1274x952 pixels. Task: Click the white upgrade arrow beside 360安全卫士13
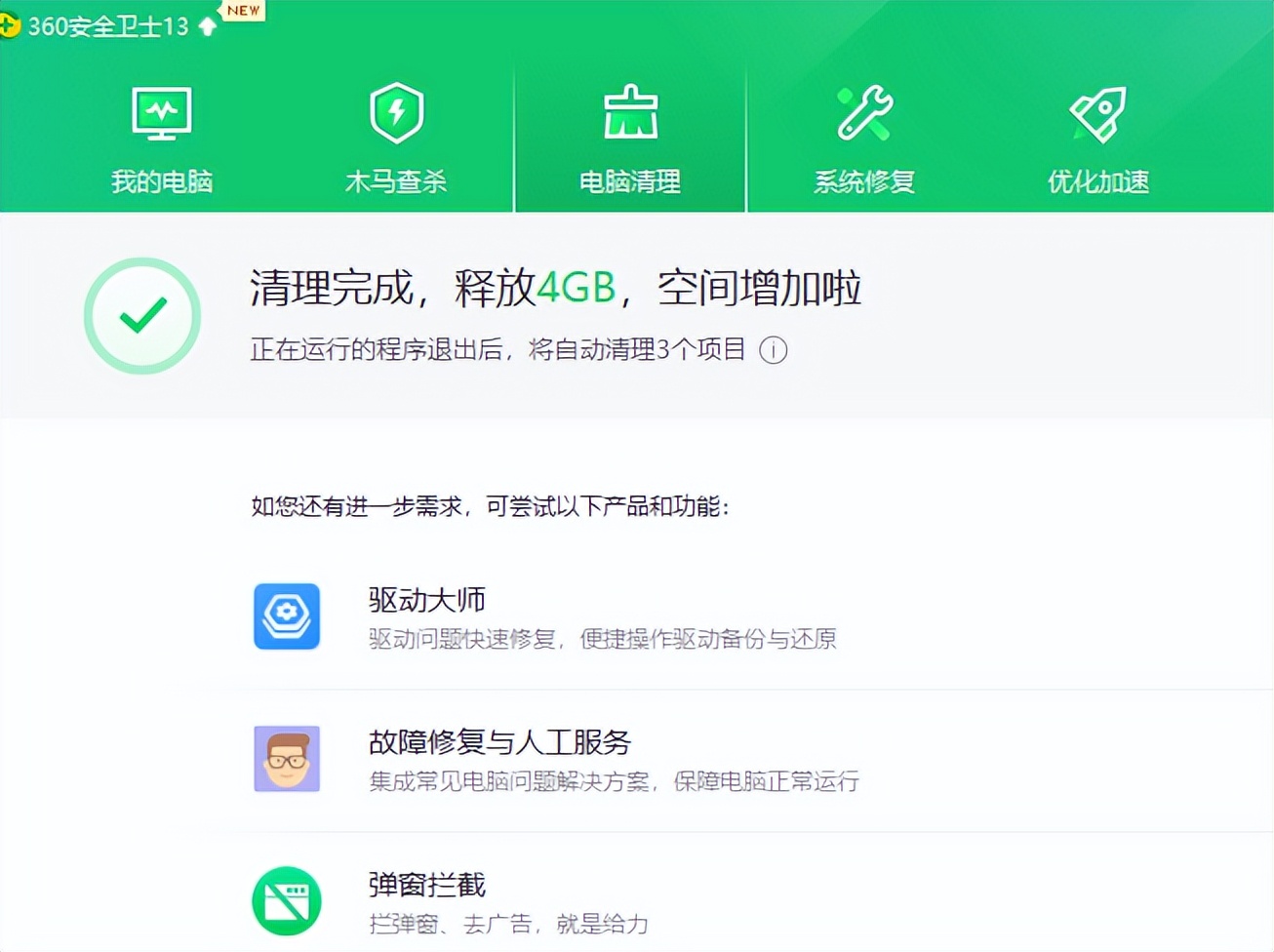click(208, 26)
